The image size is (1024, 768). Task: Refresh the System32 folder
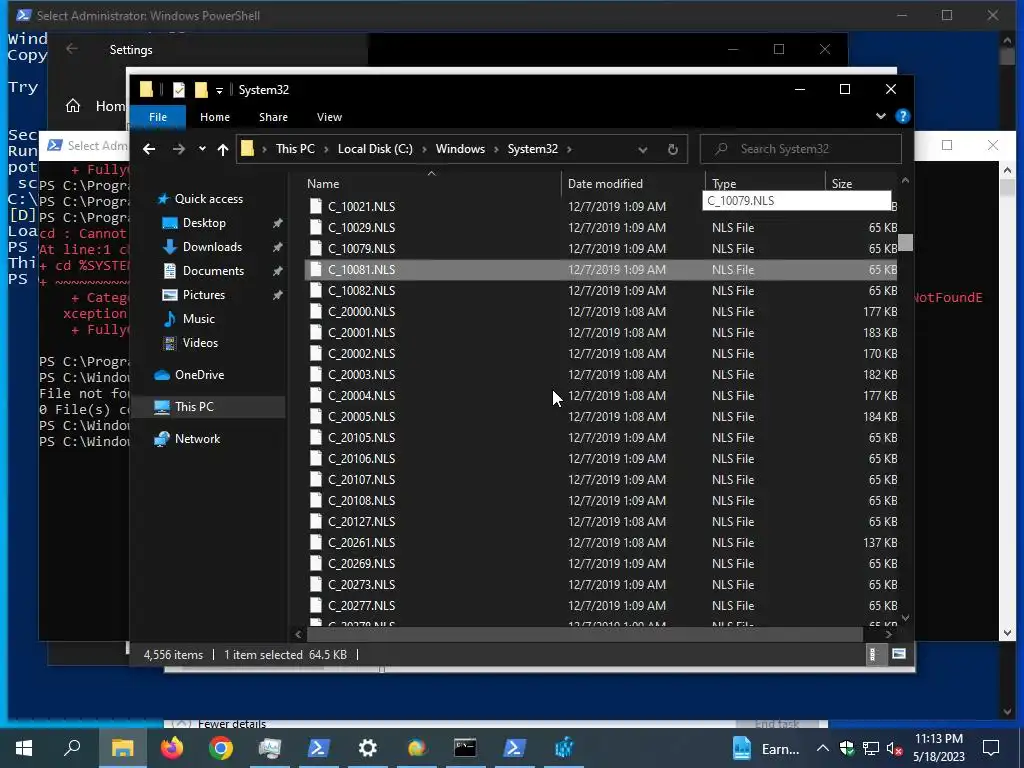click(x=673, y=150)
